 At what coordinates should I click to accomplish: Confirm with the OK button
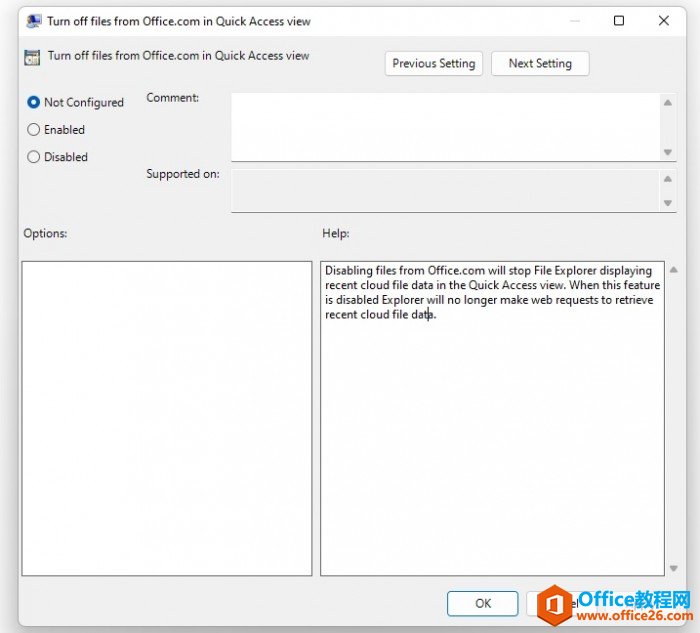pyautogui.click(x=483, y=603)
